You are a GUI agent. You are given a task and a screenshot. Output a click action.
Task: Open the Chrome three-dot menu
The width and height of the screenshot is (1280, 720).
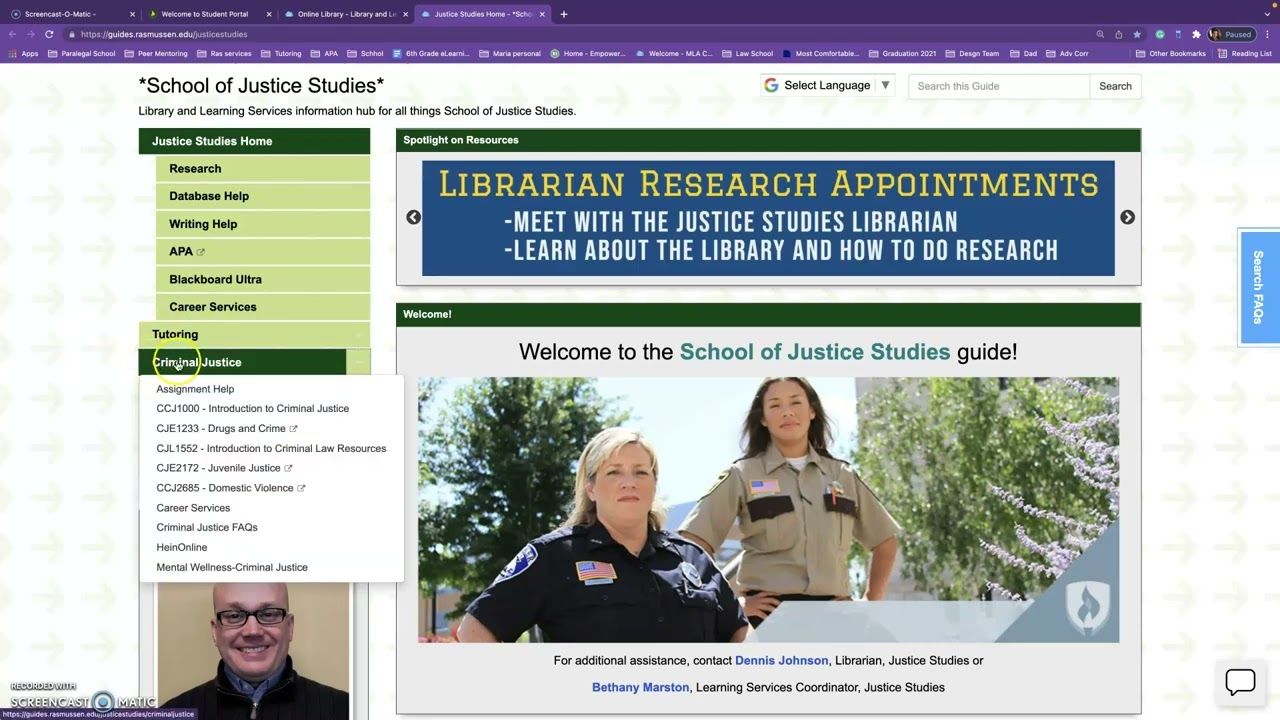1267,34
